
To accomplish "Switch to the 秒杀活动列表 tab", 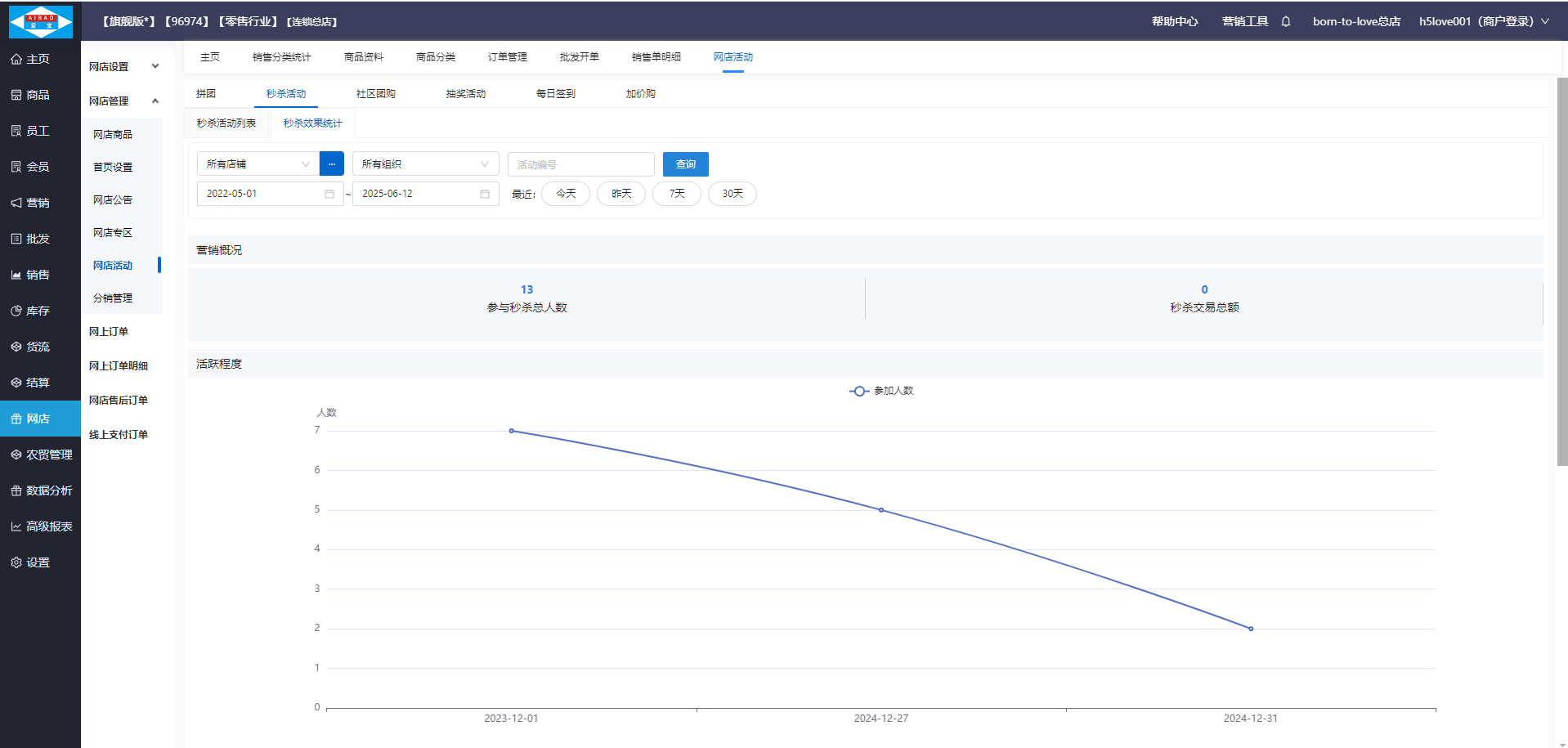I will 226,123.
